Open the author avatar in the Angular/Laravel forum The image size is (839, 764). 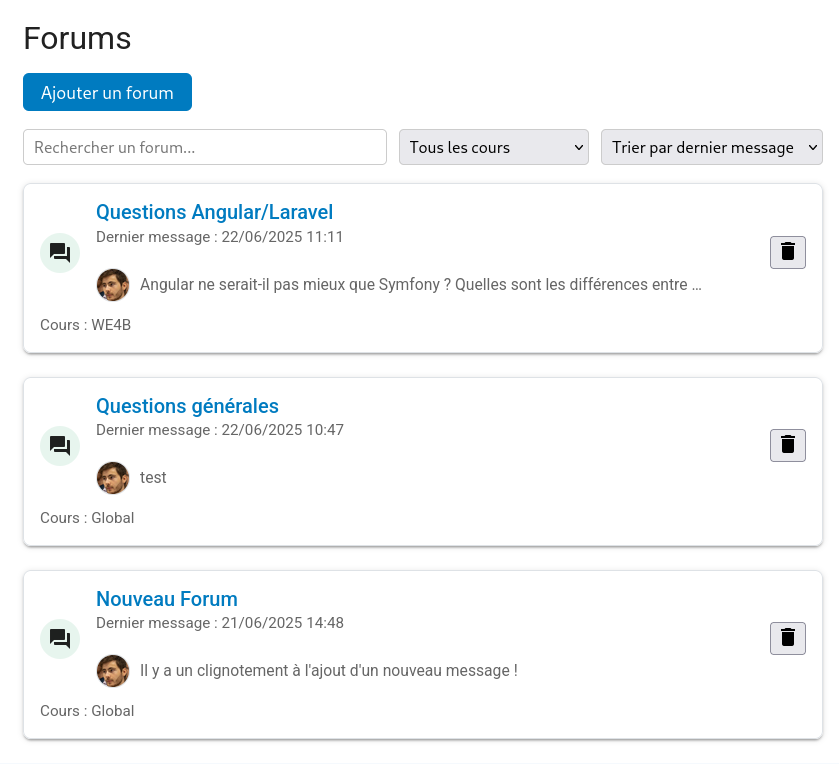(x=112, y=284)
